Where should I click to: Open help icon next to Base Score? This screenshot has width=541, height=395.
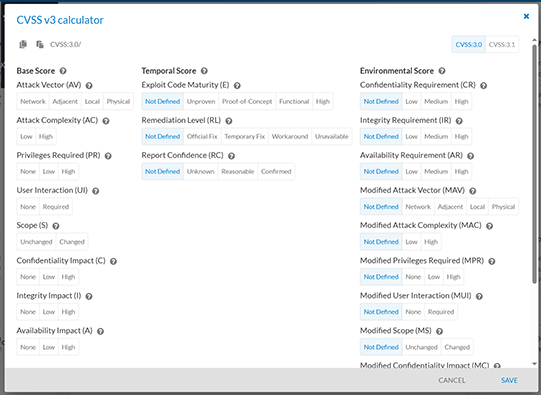[x=63, y=71]
